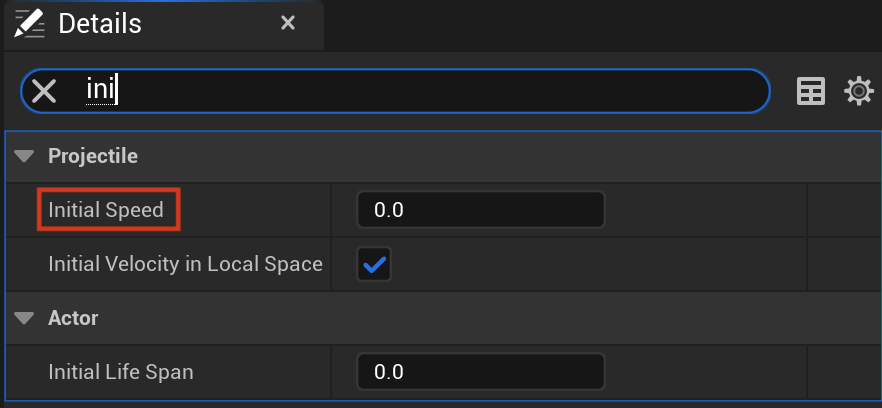
Task: Focus the Initial Life Span value field
Action: [x=481, y=372]
